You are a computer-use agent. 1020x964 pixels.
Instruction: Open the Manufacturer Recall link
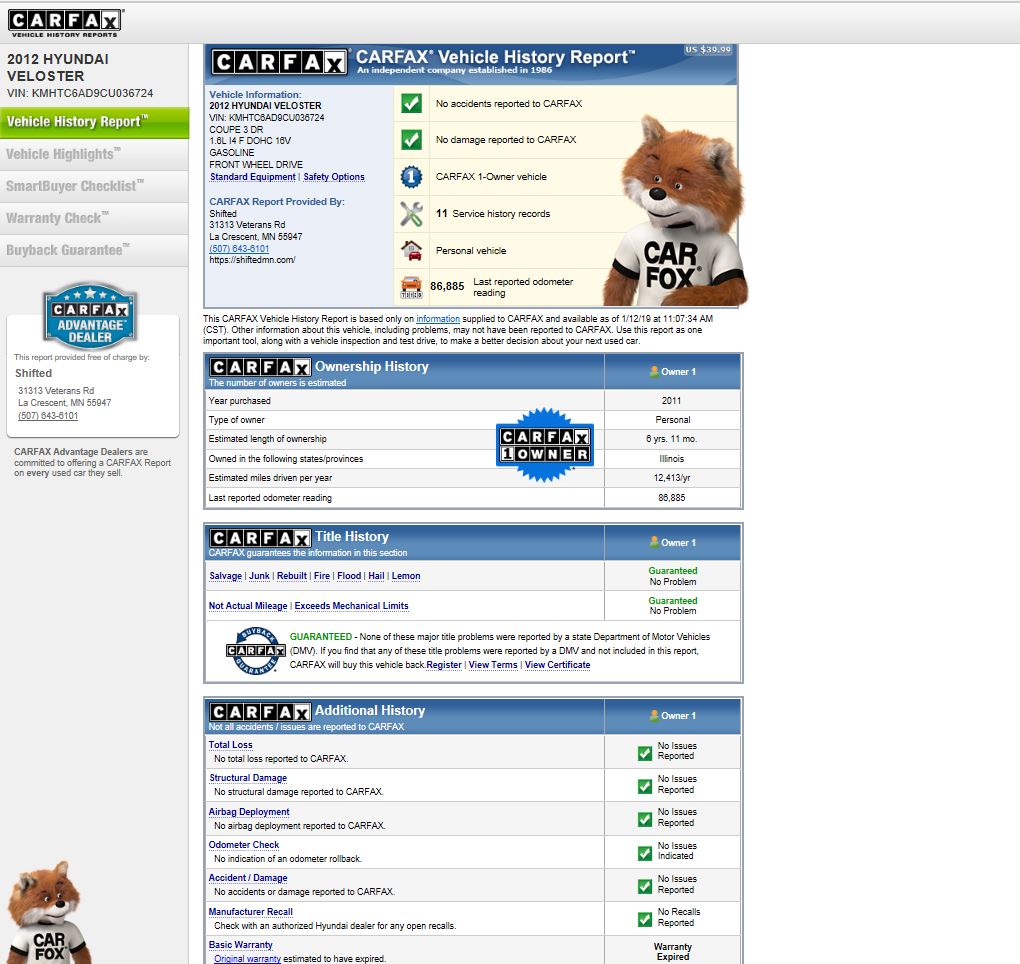point(250,912)
